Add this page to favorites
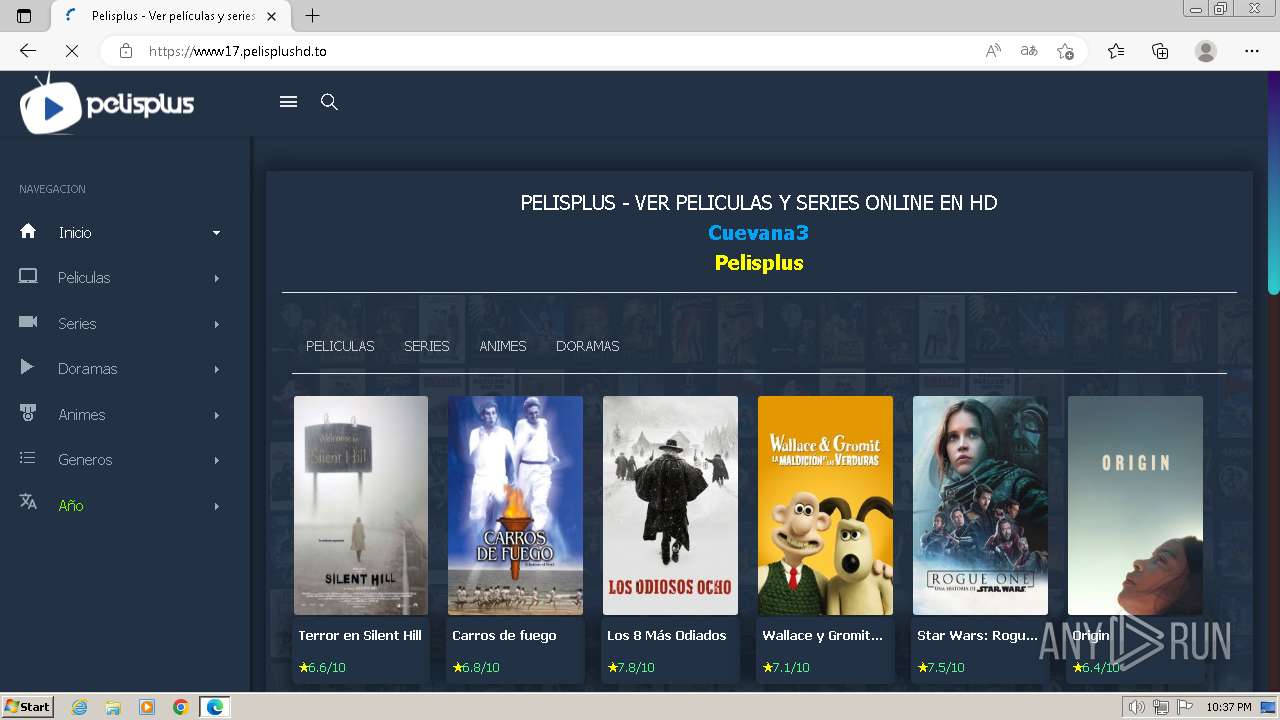 click(x=1065, y=51)
